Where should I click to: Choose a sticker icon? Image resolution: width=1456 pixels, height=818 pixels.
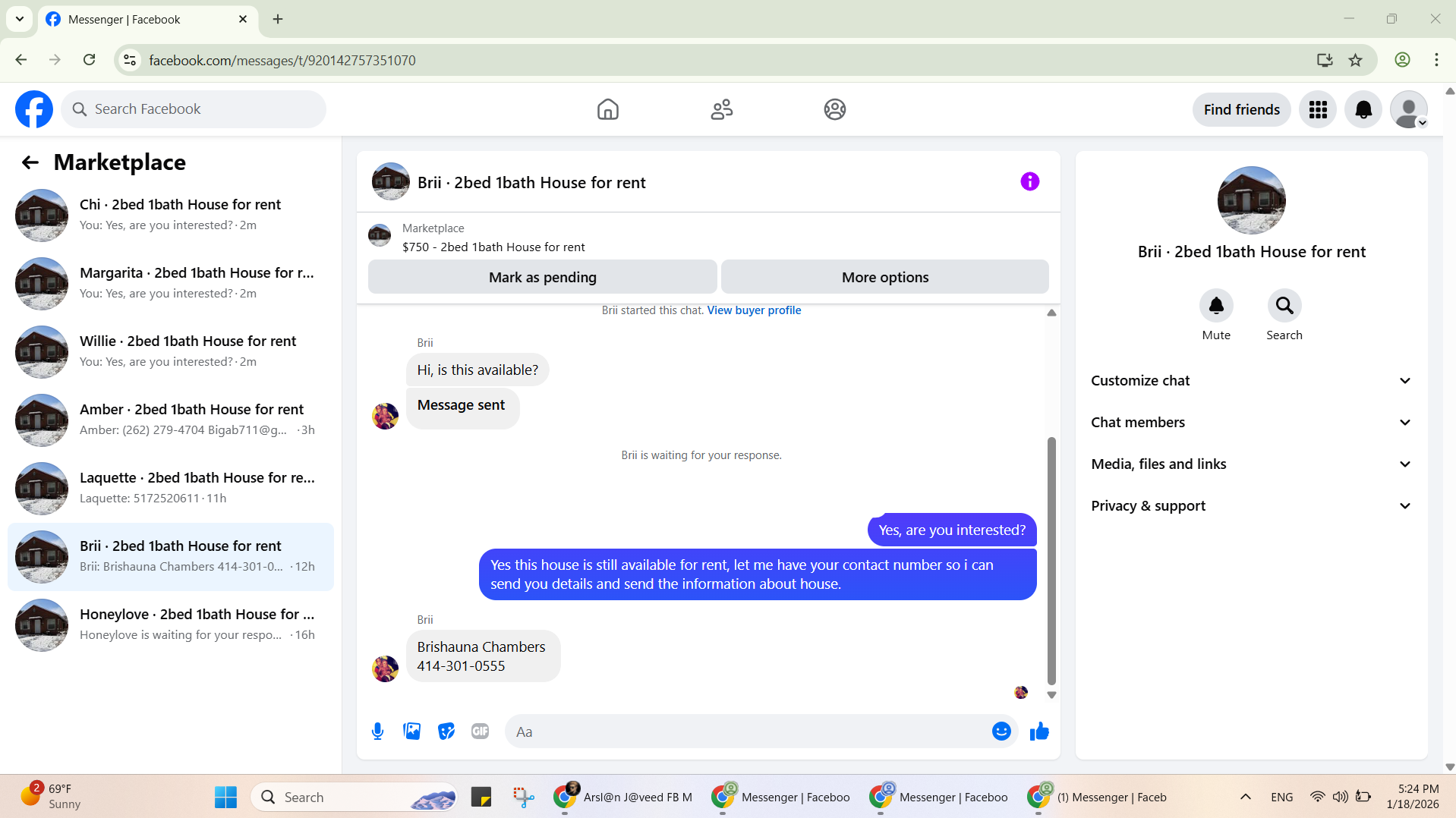point(446,731)
